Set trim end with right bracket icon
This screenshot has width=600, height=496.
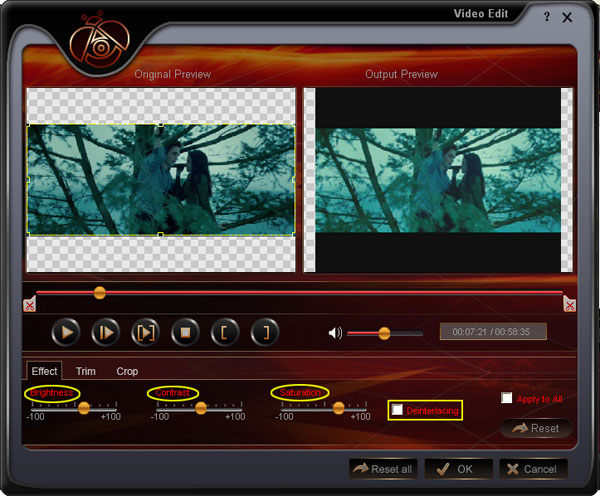264,332
